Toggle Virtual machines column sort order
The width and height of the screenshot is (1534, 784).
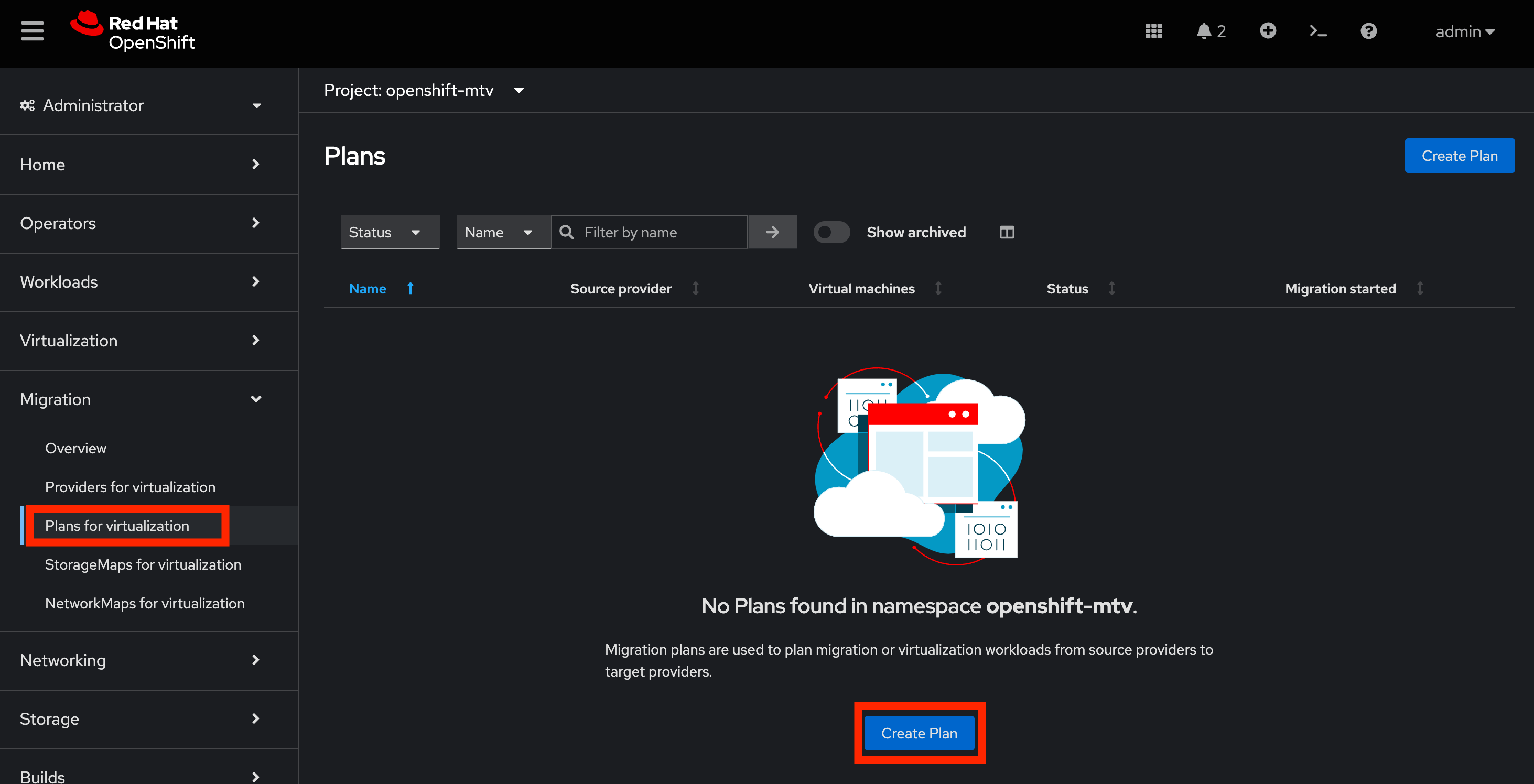click(938, 289)
